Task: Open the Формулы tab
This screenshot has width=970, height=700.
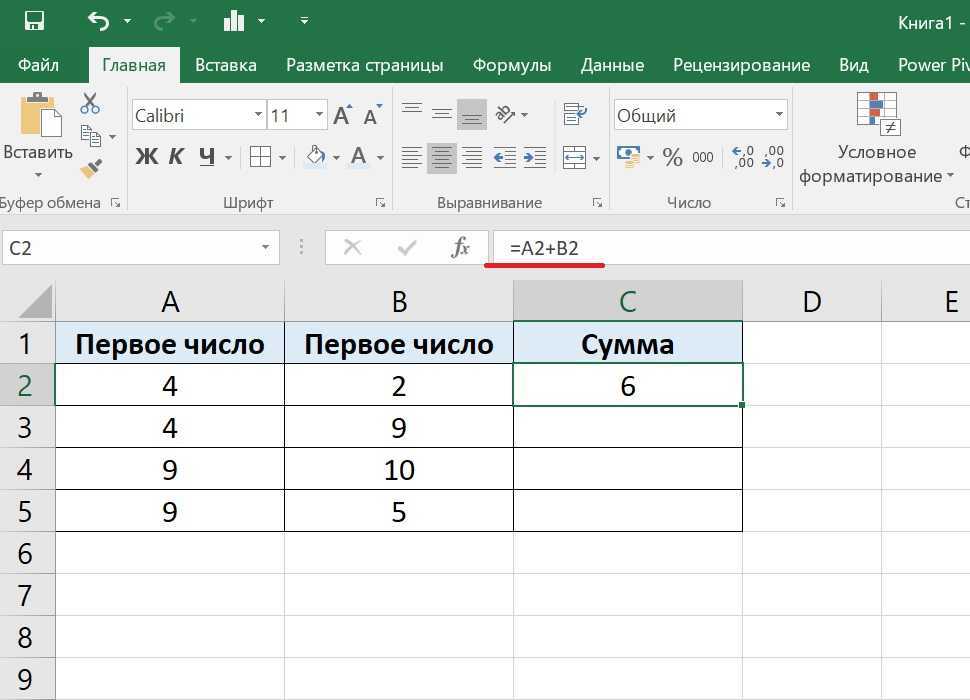Action: tap(512, 65)
